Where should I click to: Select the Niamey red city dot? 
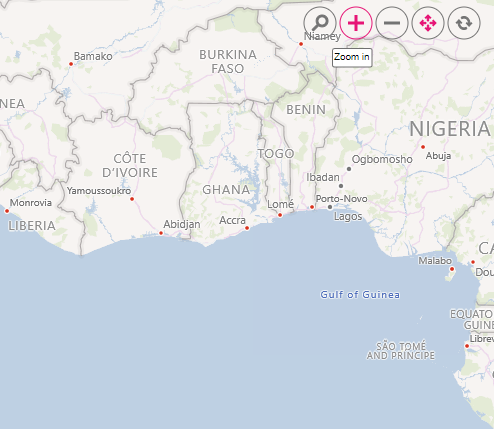(301, 44)
